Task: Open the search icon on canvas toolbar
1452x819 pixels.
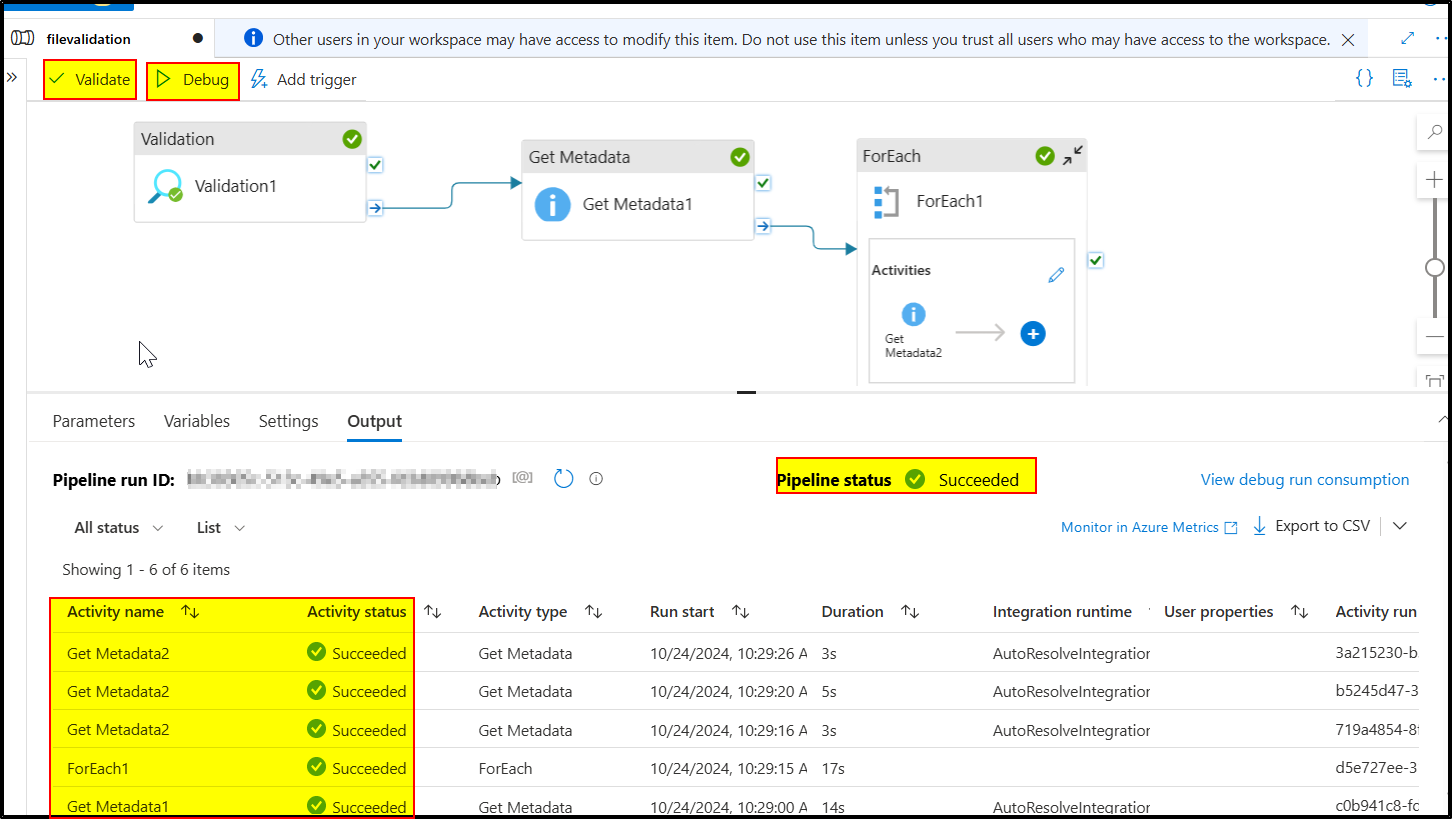Action: tap(1434, 131)
